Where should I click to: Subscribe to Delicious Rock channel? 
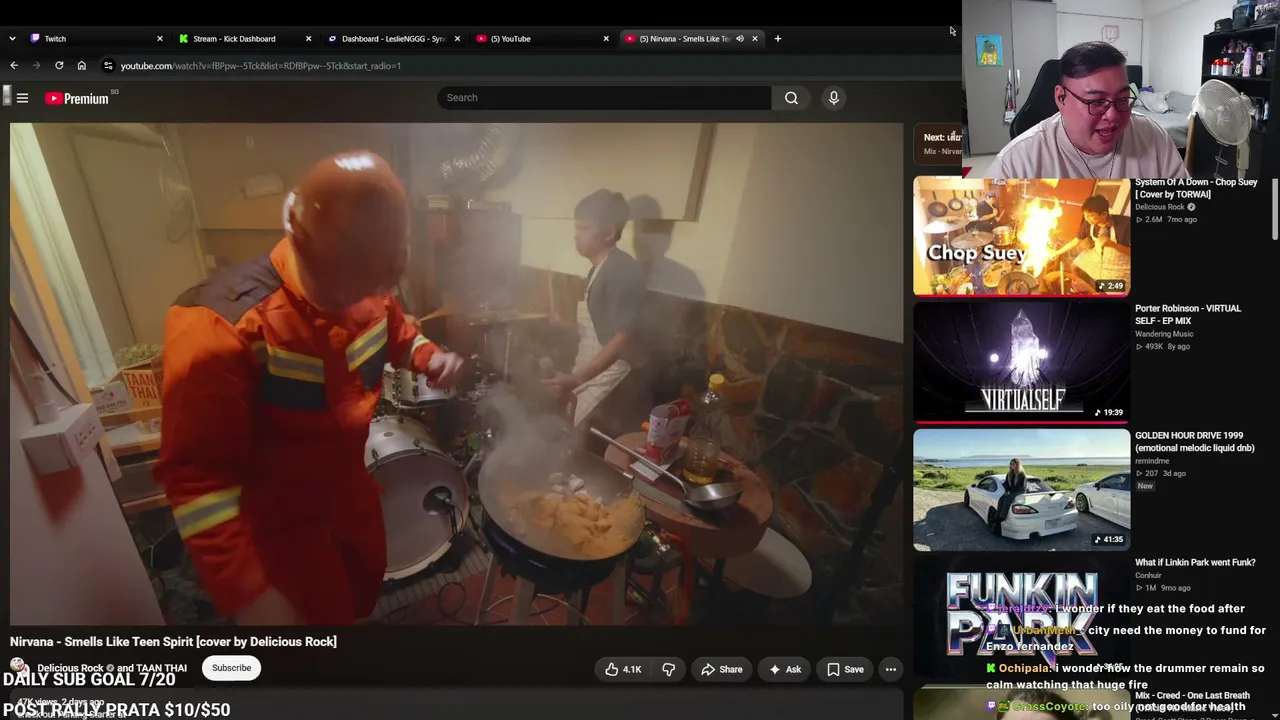tap(231, 668)
